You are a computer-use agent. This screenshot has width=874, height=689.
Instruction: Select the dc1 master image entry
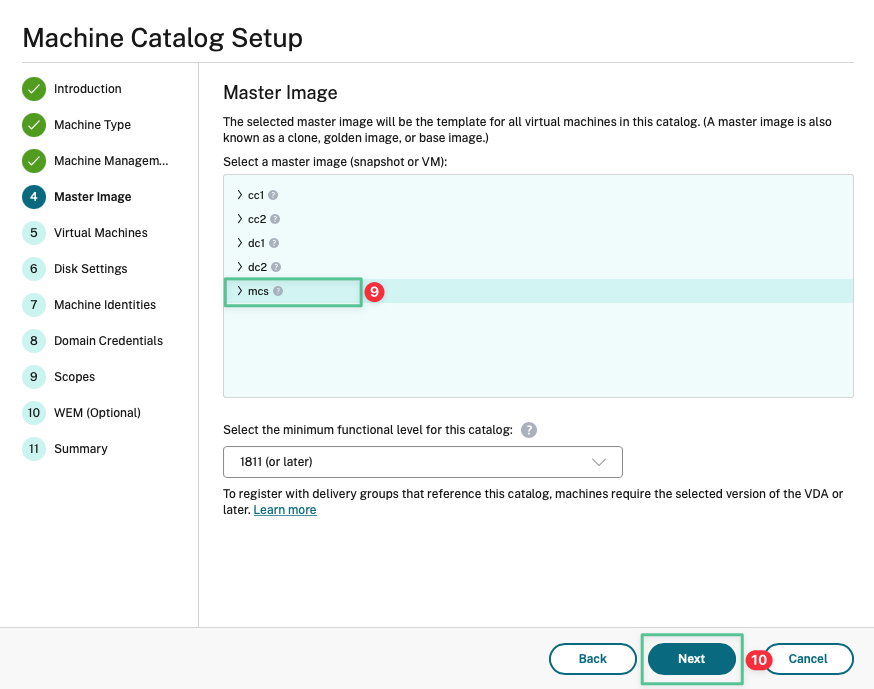(x=256, y=243)
